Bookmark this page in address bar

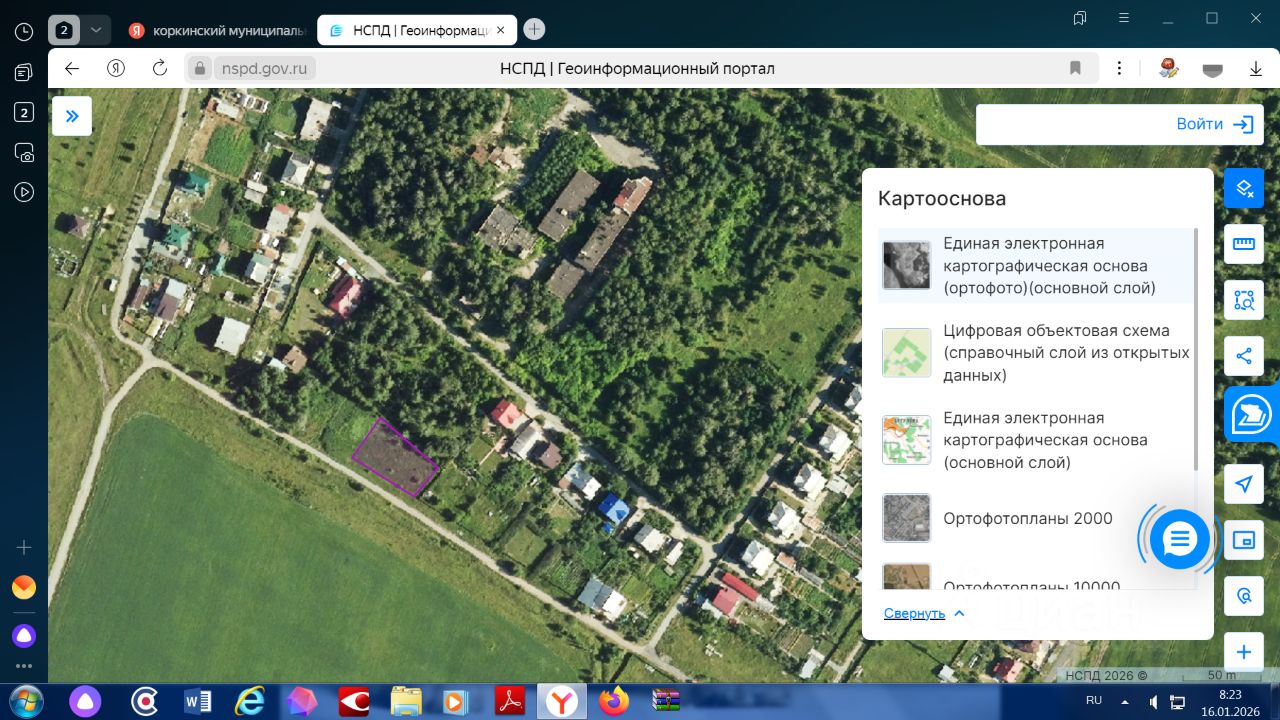coord(1075,68)
